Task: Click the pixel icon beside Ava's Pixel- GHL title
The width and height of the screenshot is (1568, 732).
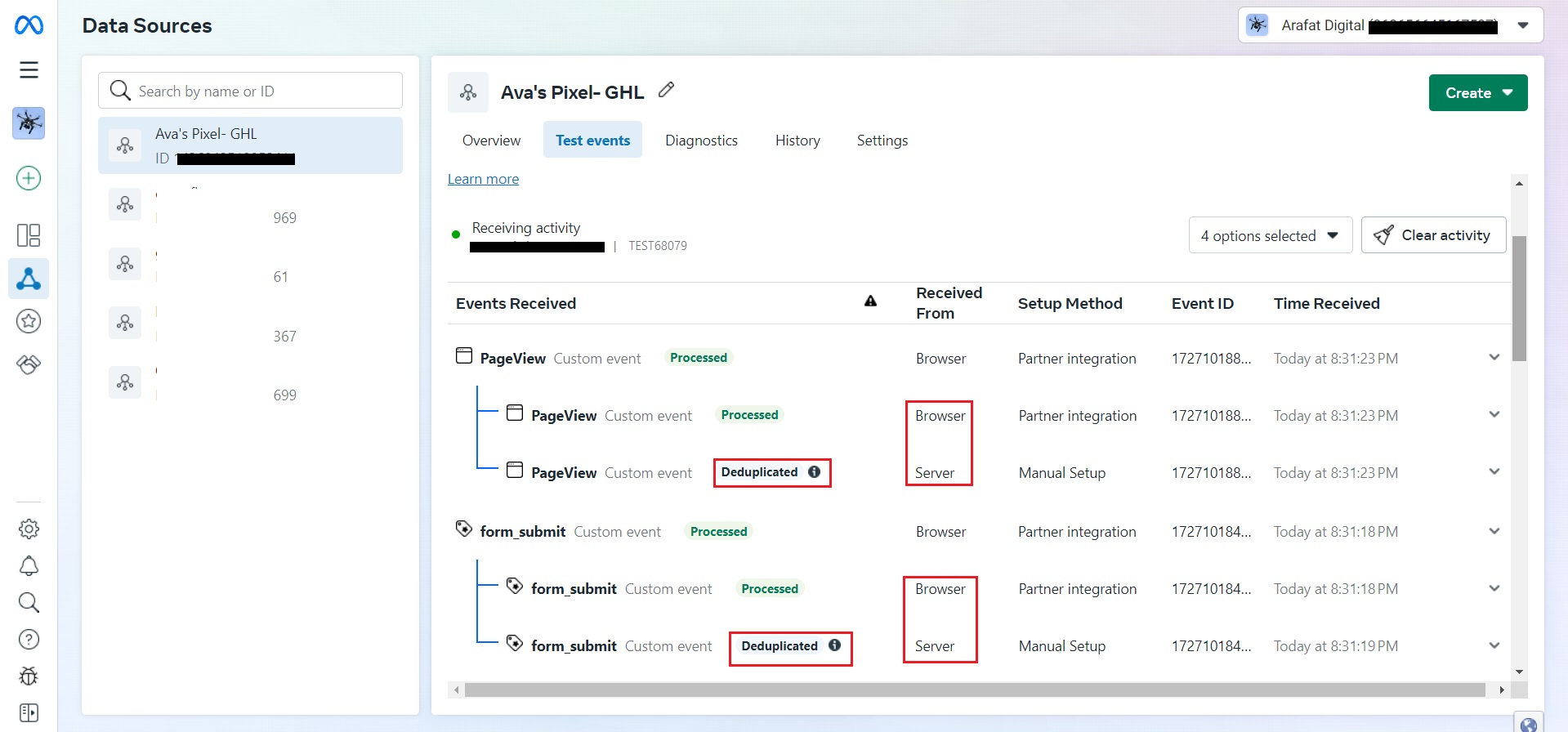Action: 468,92
